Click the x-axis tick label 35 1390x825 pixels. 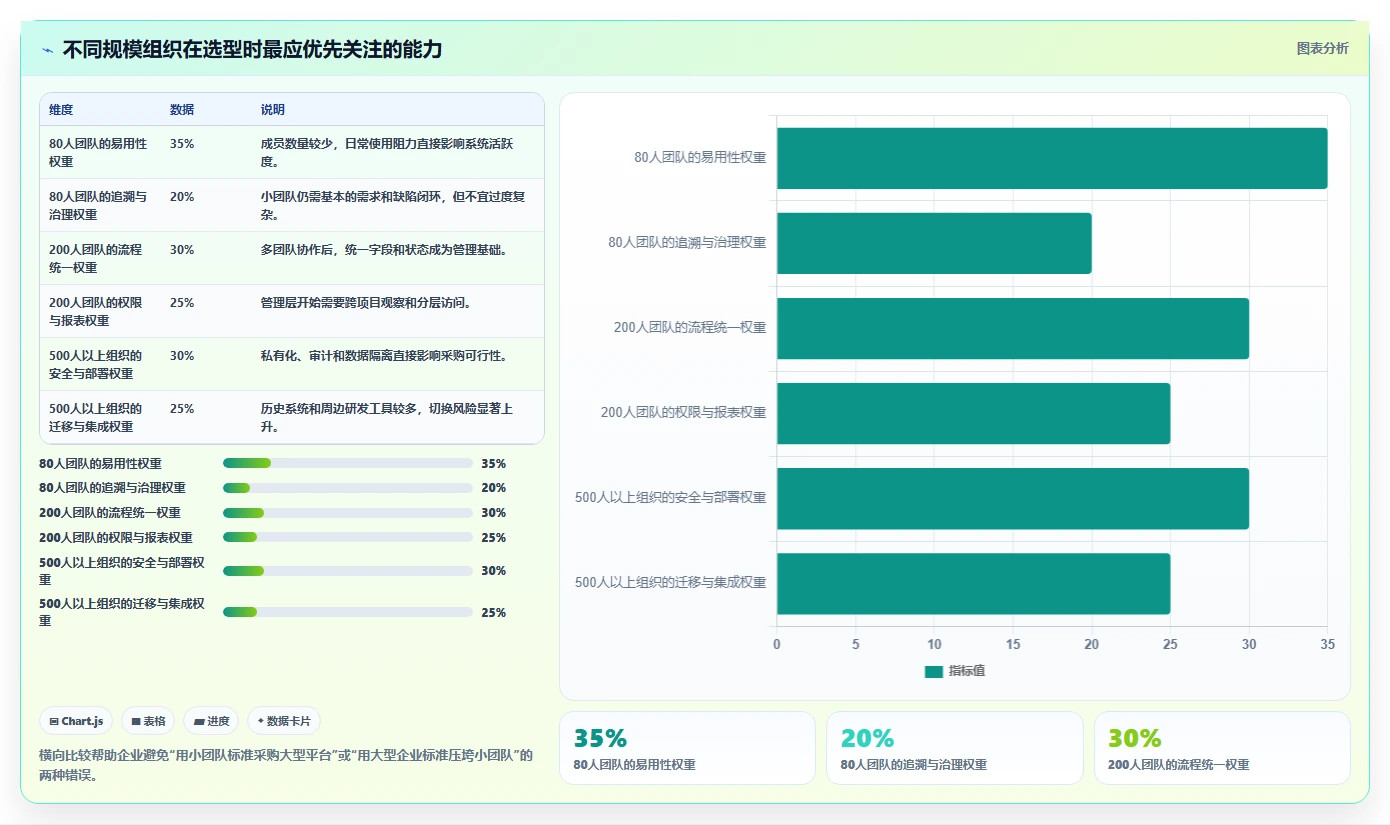tap(1327, 645)
